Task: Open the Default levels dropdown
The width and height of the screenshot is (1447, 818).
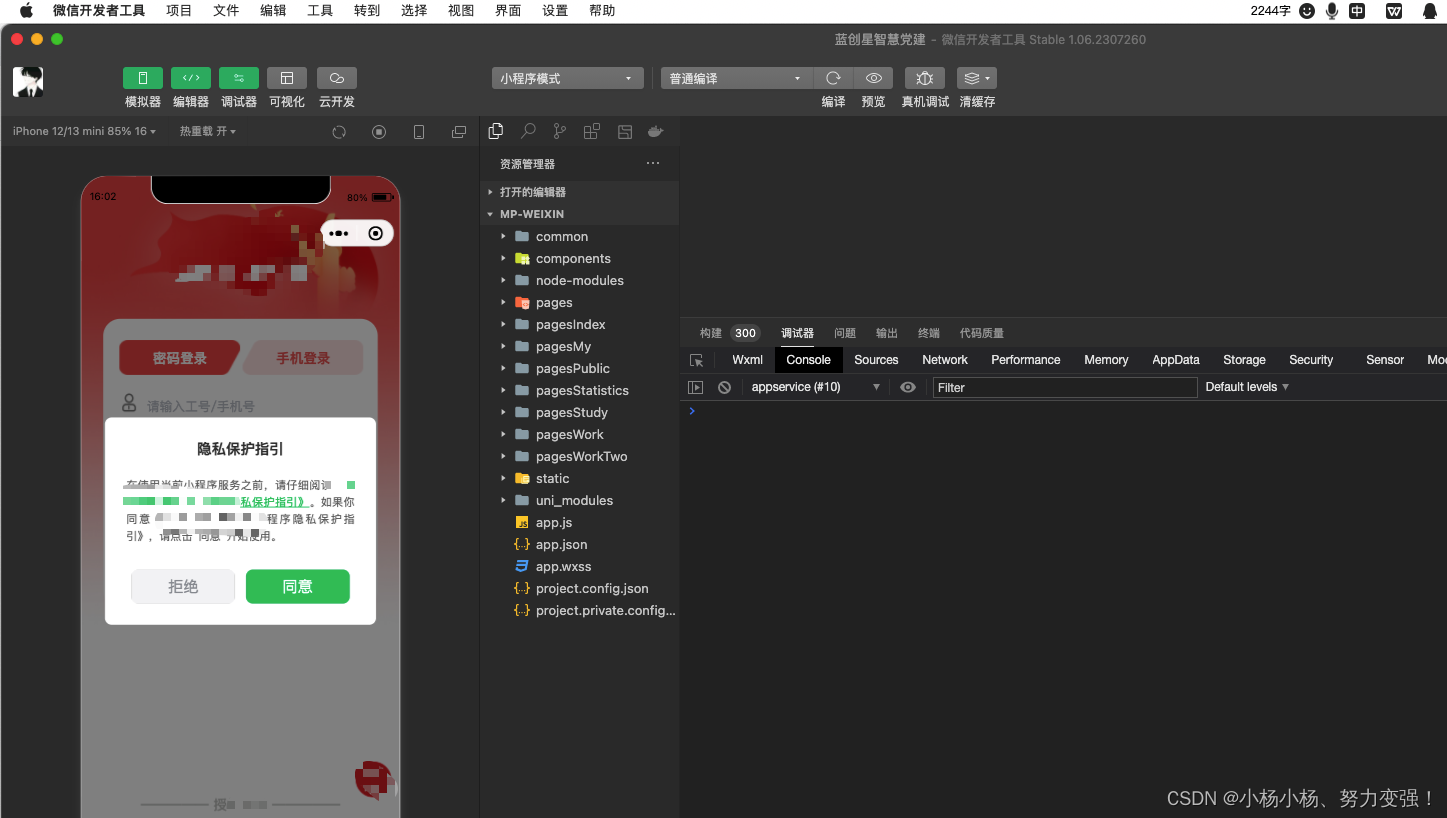Action: pyautogui.click(x=1247, y=387)
